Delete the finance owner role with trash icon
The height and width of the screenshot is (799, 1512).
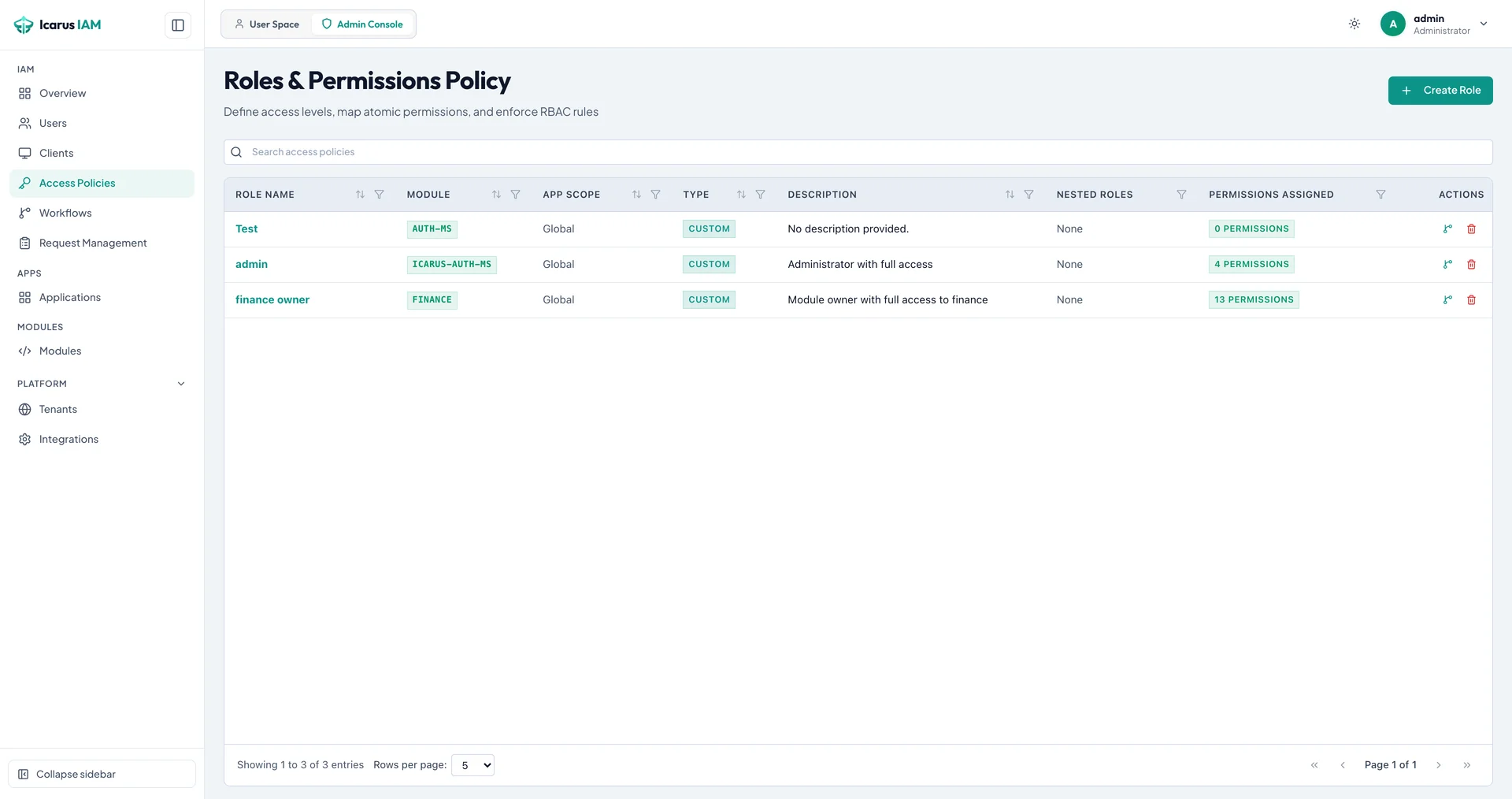(x=1471, y=300)
